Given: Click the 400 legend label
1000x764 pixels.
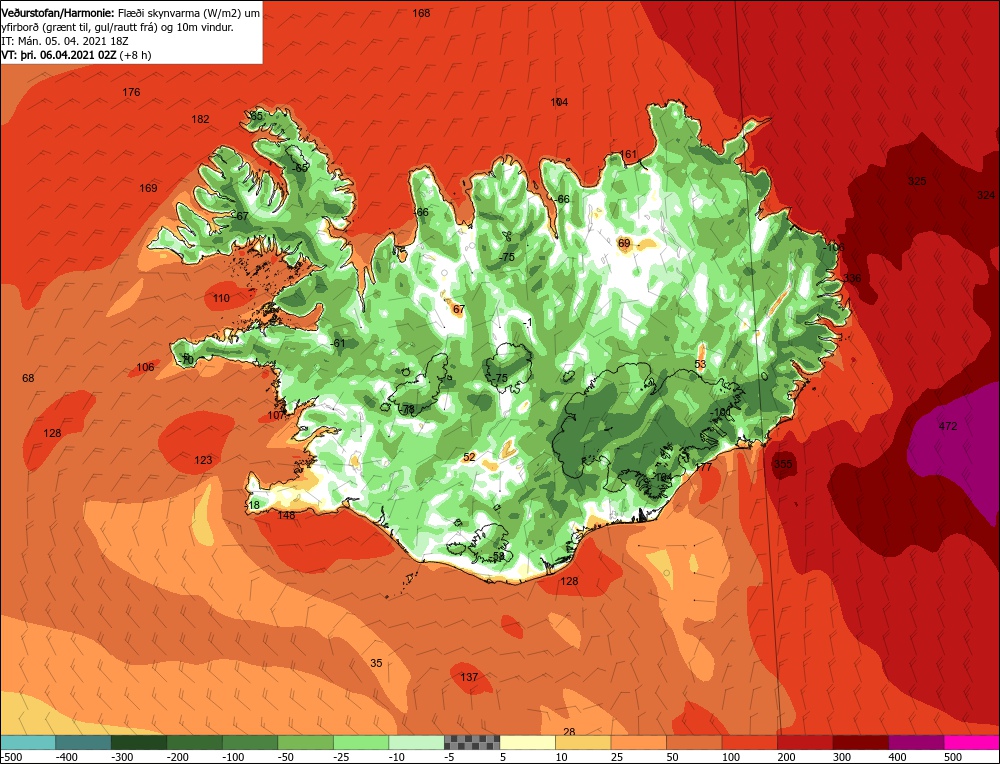Looking at the screenshot, I should (x=897, y=757).
